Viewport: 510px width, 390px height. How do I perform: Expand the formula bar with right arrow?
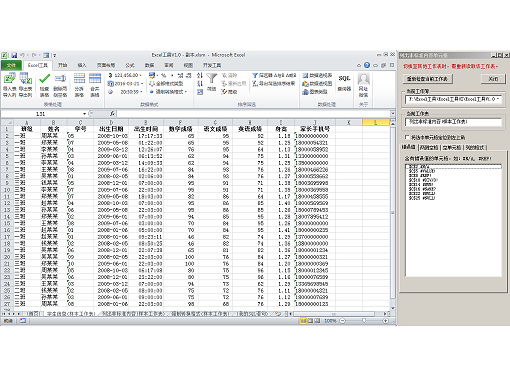(x=392, y=114)
